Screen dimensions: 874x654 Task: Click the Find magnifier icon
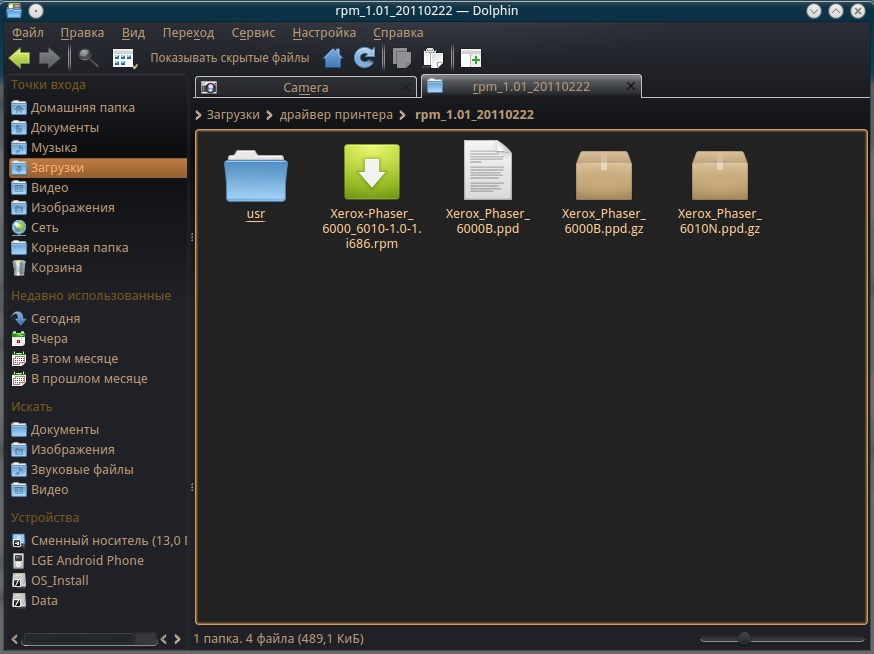click(88, 58)
